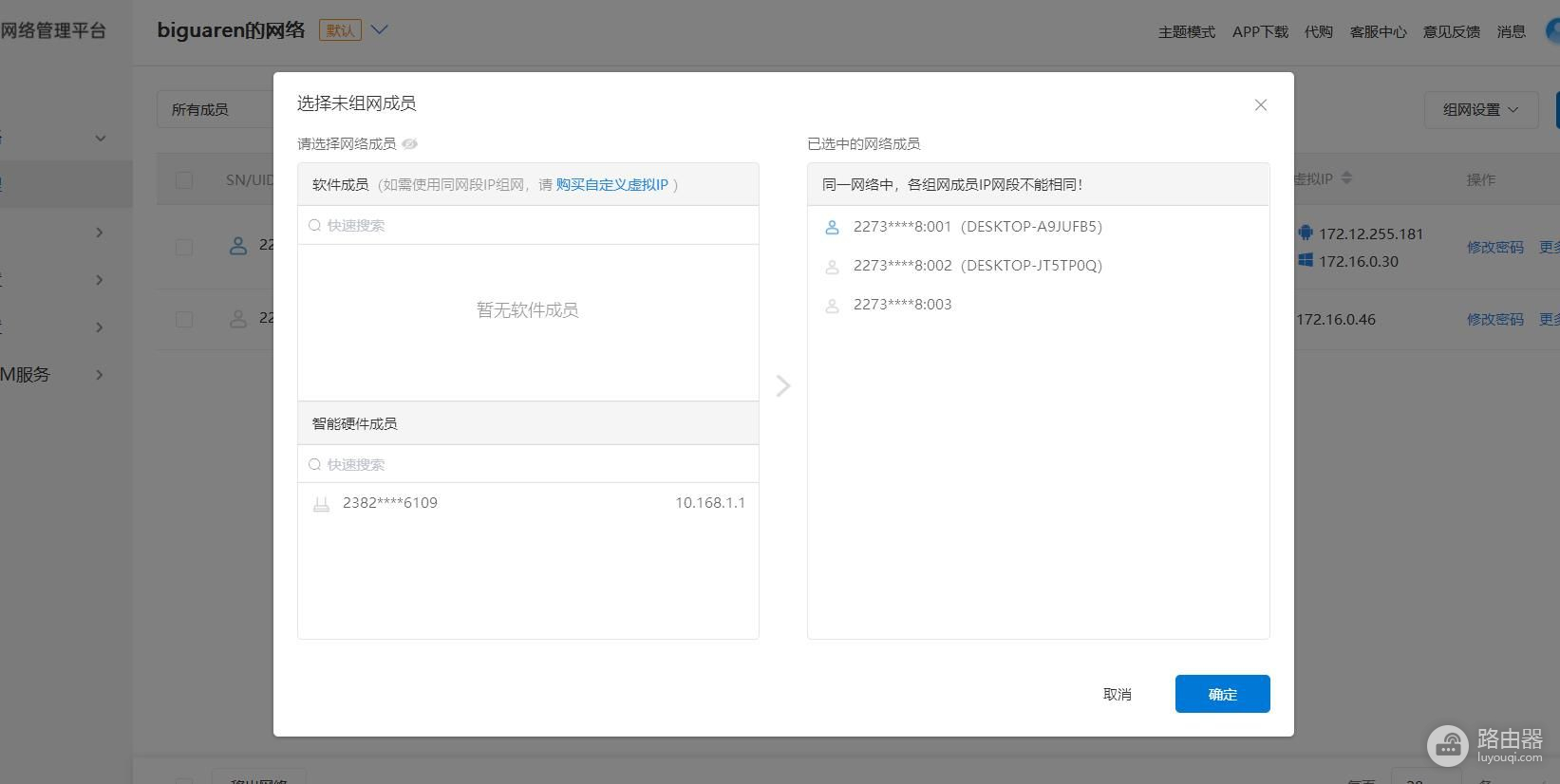Open 意见反馈 in the top bar
This screenshot has height=784, width=1560.
tap(1451, 32)
